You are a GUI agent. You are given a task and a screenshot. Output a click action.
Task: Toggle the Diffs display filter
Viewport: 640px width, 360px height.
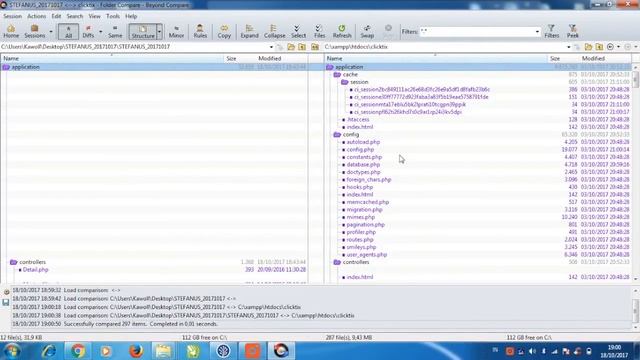coord(88,31)
